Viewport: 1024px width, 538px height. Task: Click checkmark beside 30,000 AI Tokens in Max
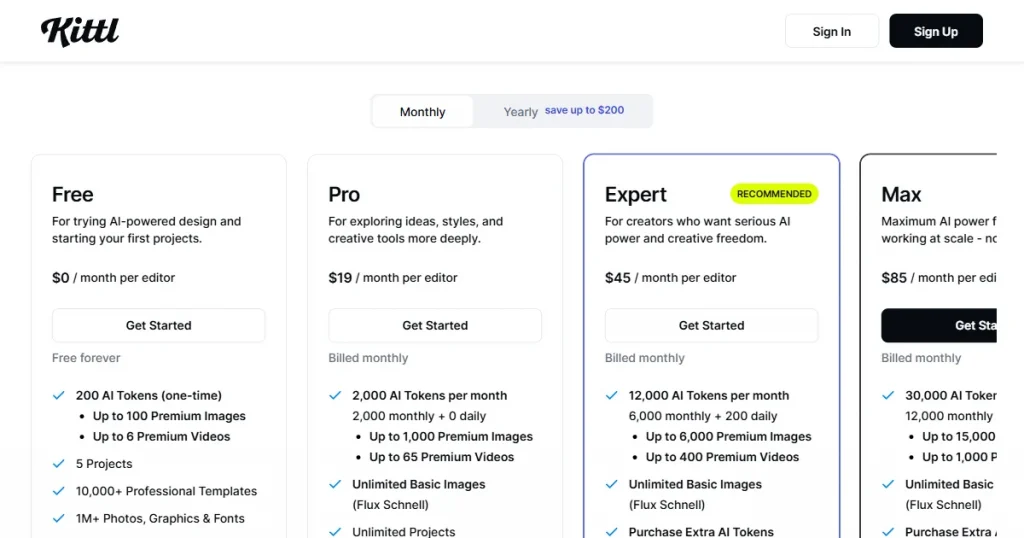pyautogui.click(x=888, y=396)
